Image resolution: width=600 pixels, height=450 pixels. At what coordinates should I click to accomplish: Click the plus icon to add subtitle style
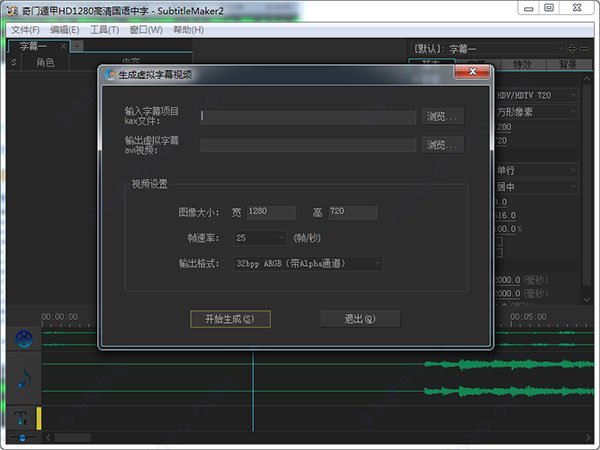[x=572, y=49]
